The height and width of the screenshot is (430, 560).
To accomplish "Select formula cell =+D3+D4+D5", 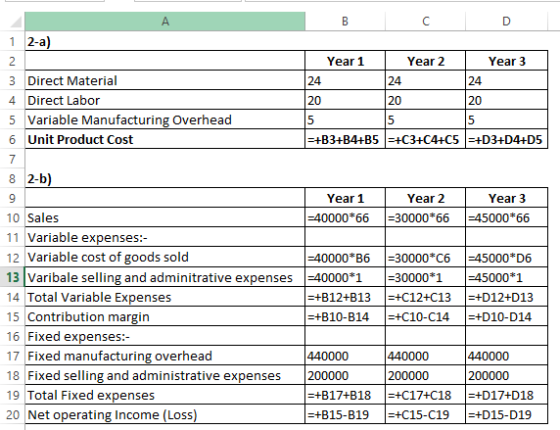I will click(x=506, y=139).
